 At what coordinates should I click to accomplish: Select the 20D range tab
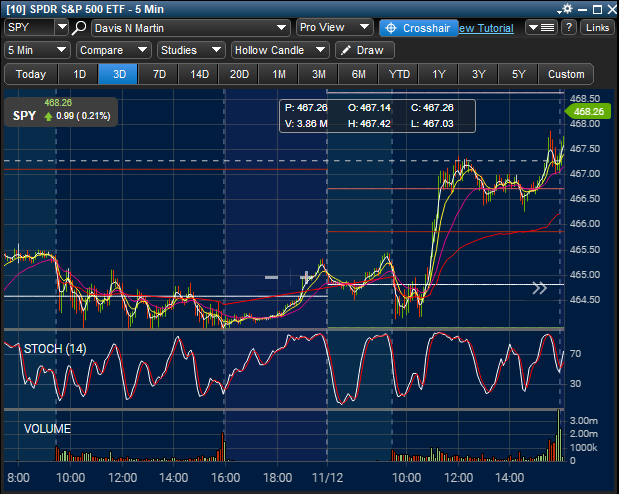pyautogui.click(x=239, y=74)
